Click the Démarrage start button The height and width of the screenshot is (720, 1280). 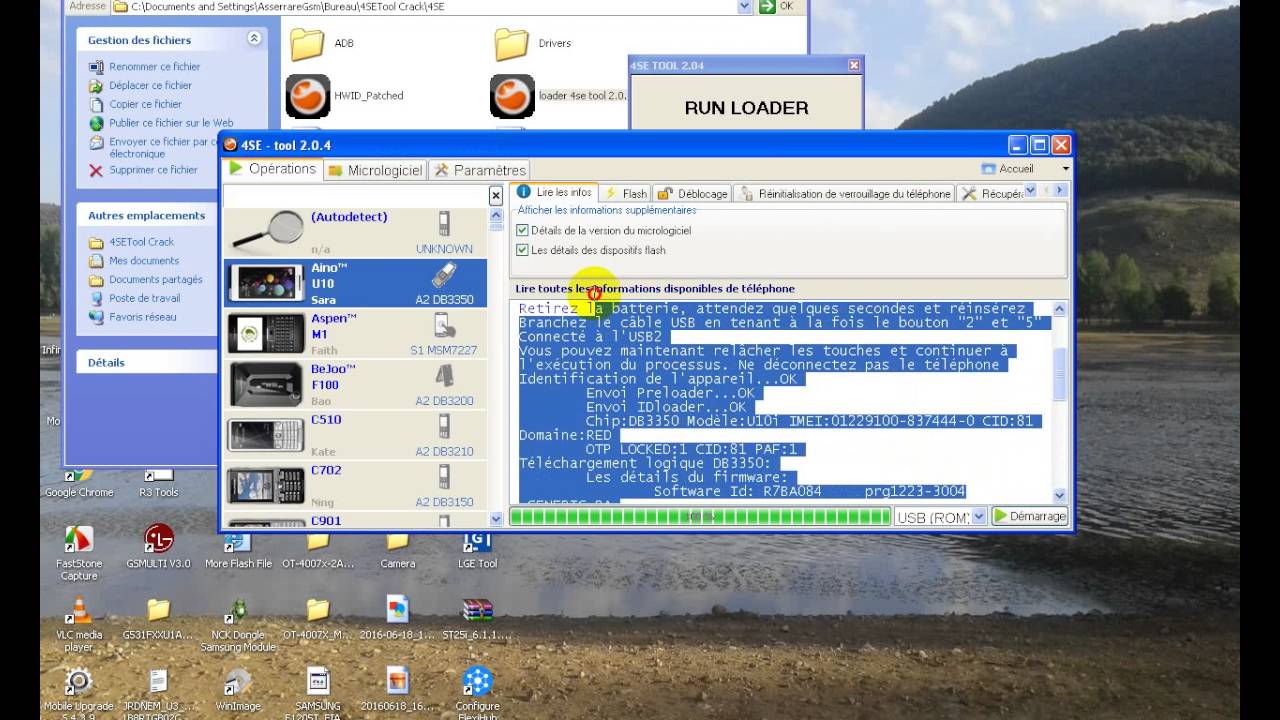pyautogui.click(x=1029, y=516)
